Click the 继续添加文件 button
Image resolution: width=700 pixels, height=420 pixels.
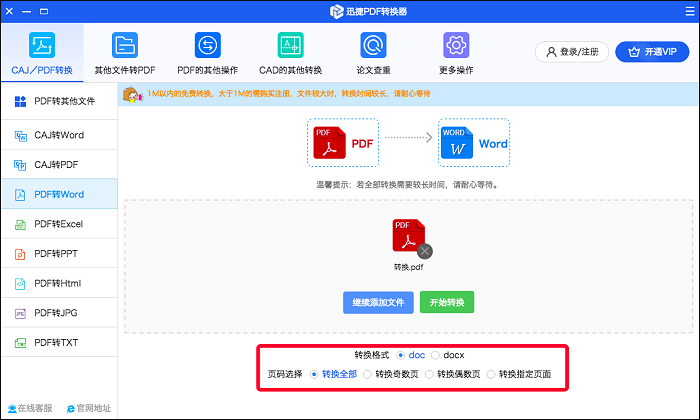pyautogui.click(x=378, y=302)
